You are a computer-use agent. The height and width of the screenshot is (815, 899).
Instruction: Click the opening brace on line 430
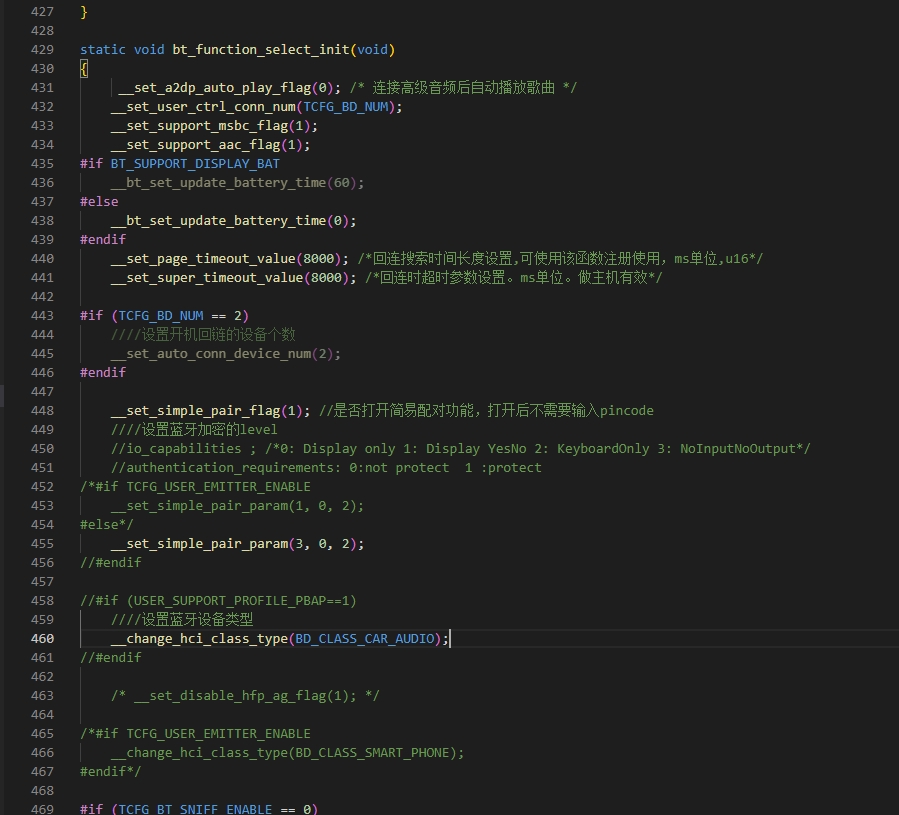pyautogui.click(x=84, y=69)
